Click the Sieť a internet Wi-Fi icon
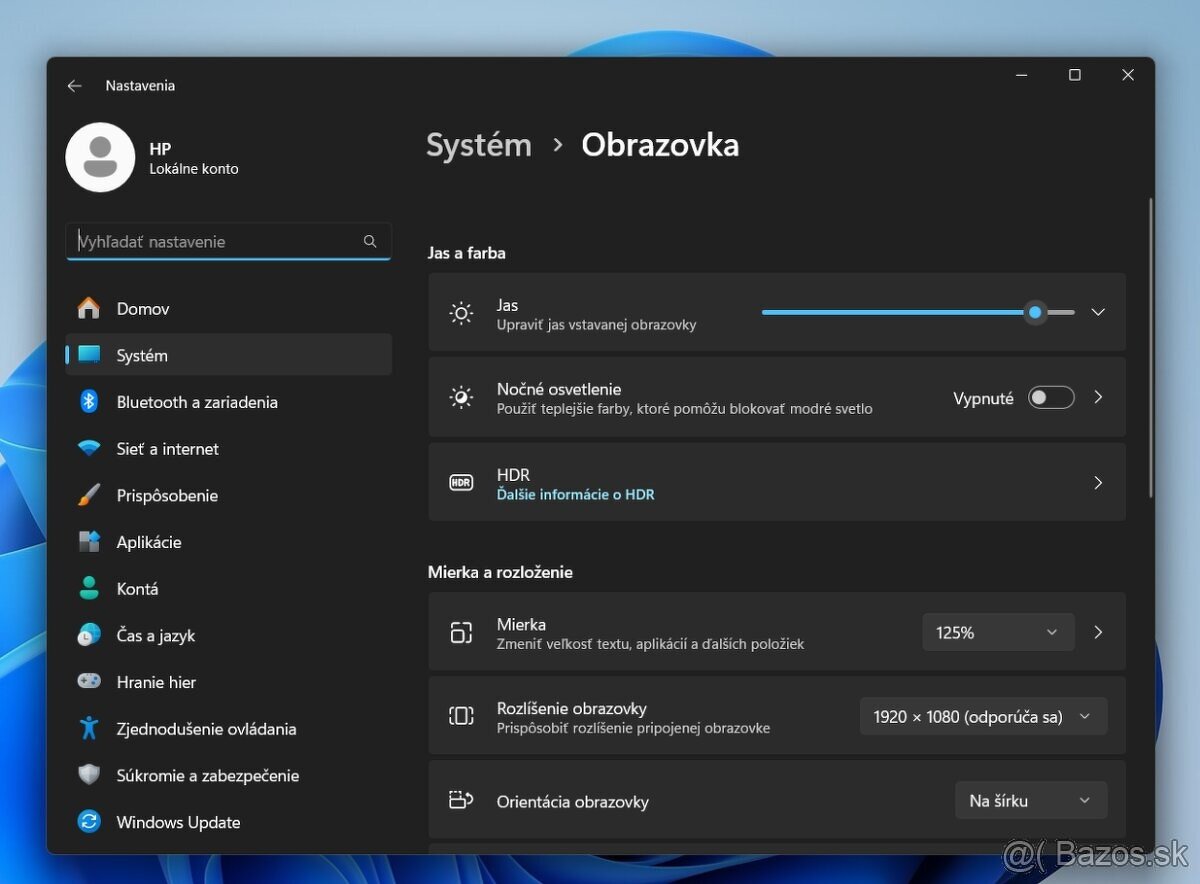 [x=89, y=449]
